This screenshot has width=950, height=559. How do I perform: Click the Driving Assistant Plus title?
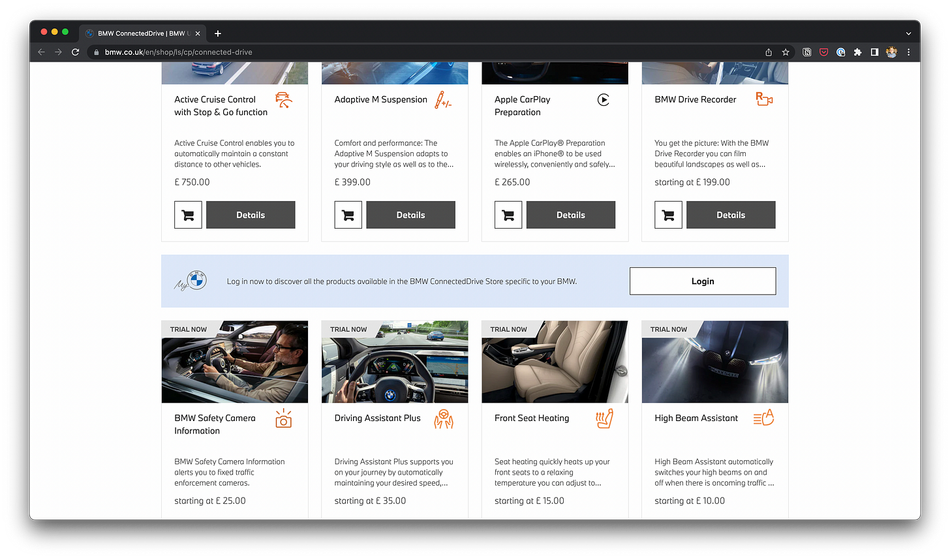(377, 418)
